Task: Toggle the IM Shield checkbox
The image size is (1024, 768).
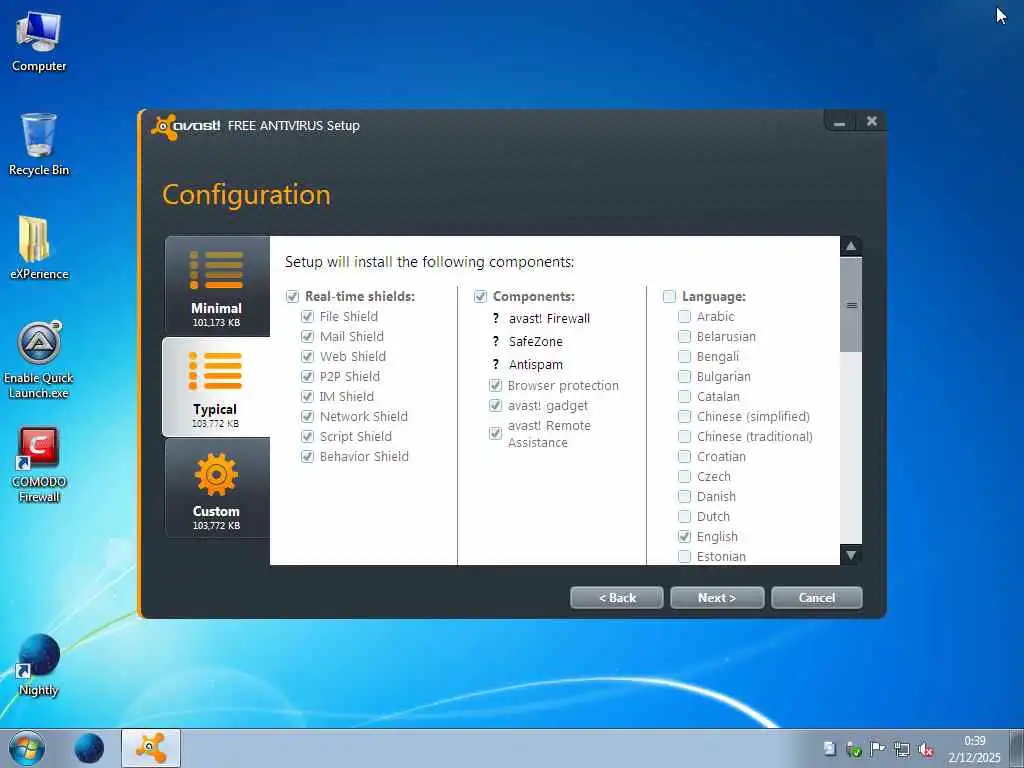Action: coord(308,396)
